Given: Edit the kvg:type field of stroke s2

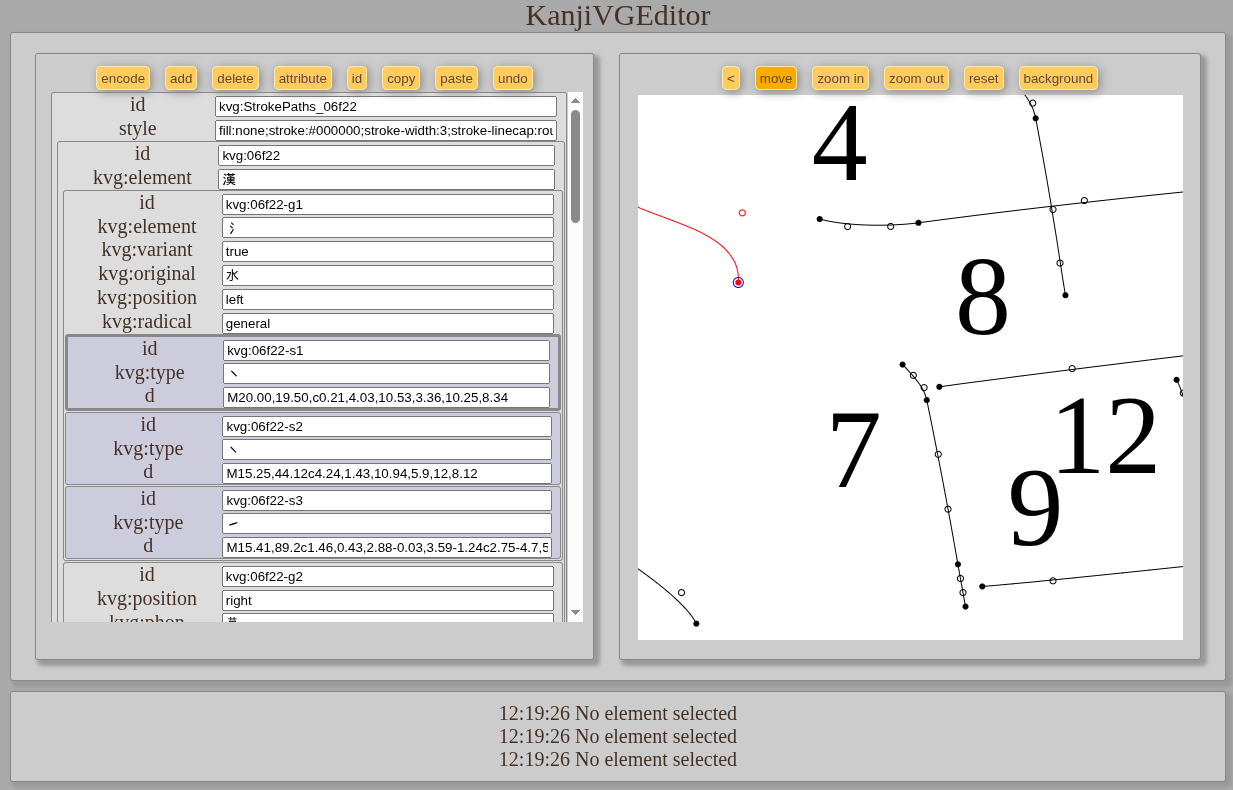Looking at the screenshot, I should click(x=387, y=450).
